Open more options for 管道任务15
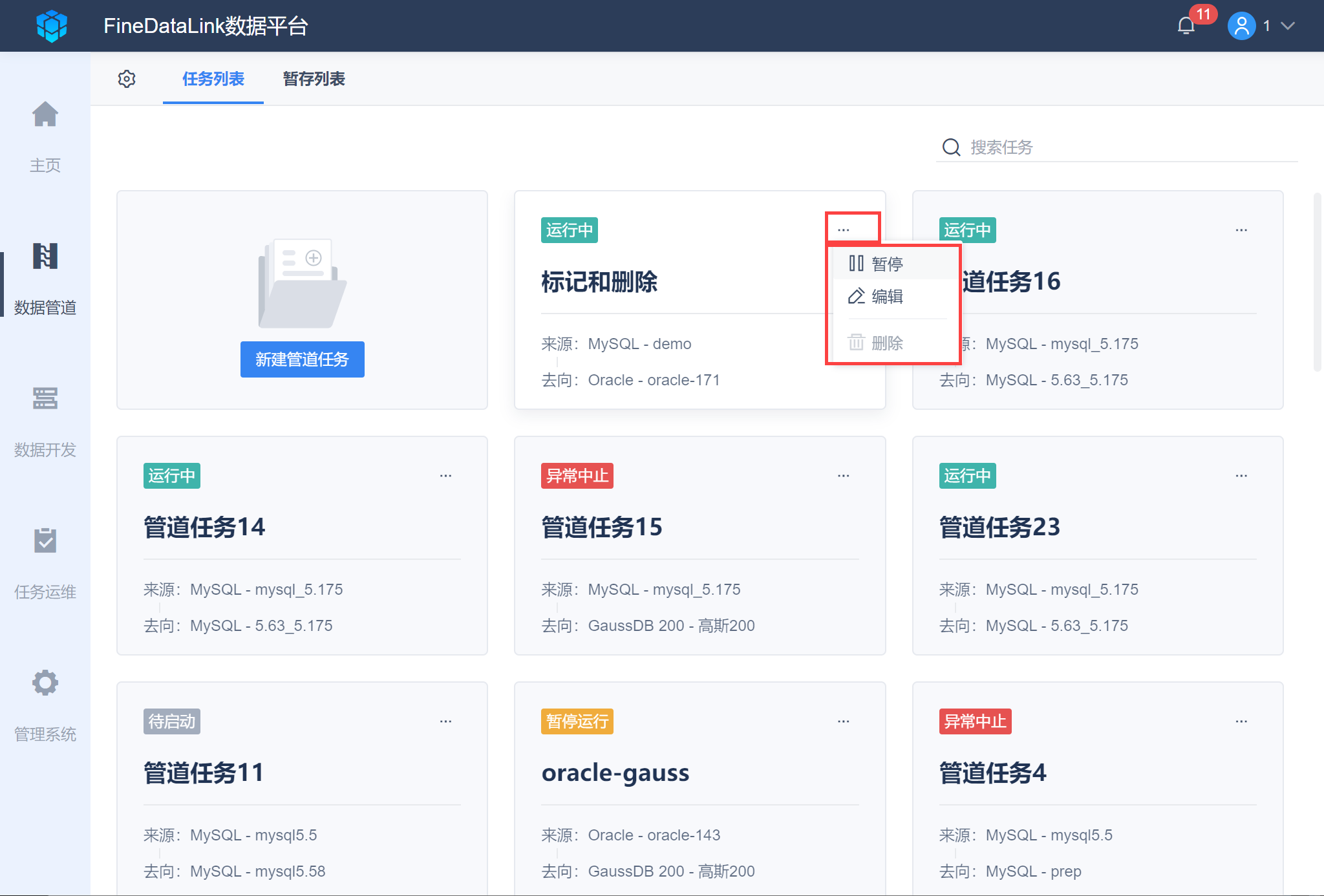 pyautogui.click(x=843, y=476)
